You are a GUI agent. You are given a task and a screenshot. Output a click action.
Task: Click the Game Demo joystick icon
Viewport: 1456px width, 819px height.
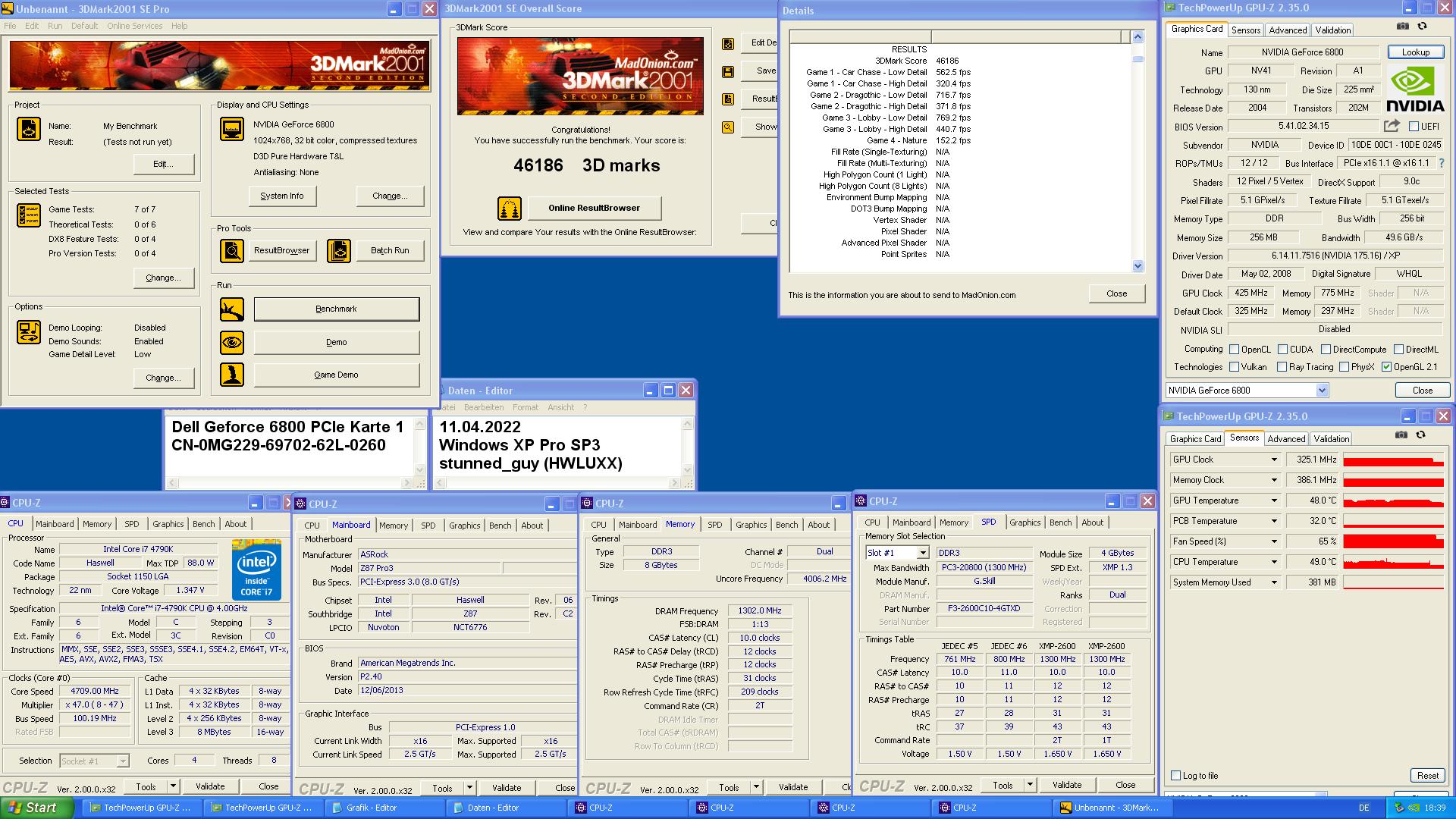[232, 375]
